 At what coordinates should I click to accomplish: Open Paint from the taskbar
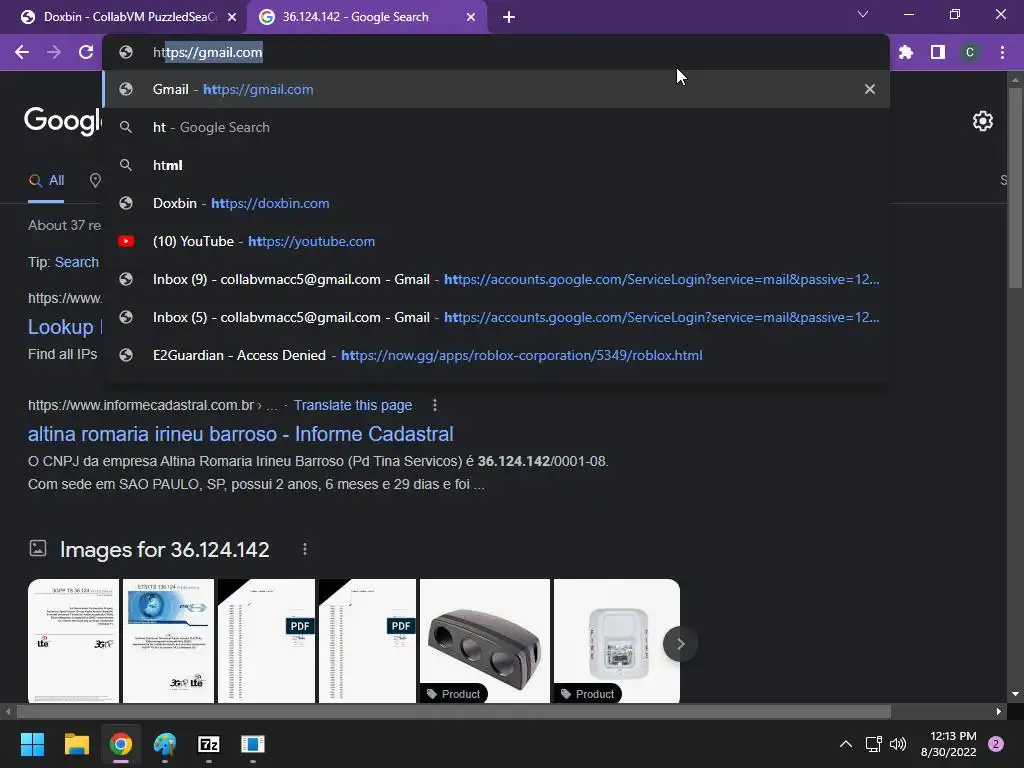point(165,744)
